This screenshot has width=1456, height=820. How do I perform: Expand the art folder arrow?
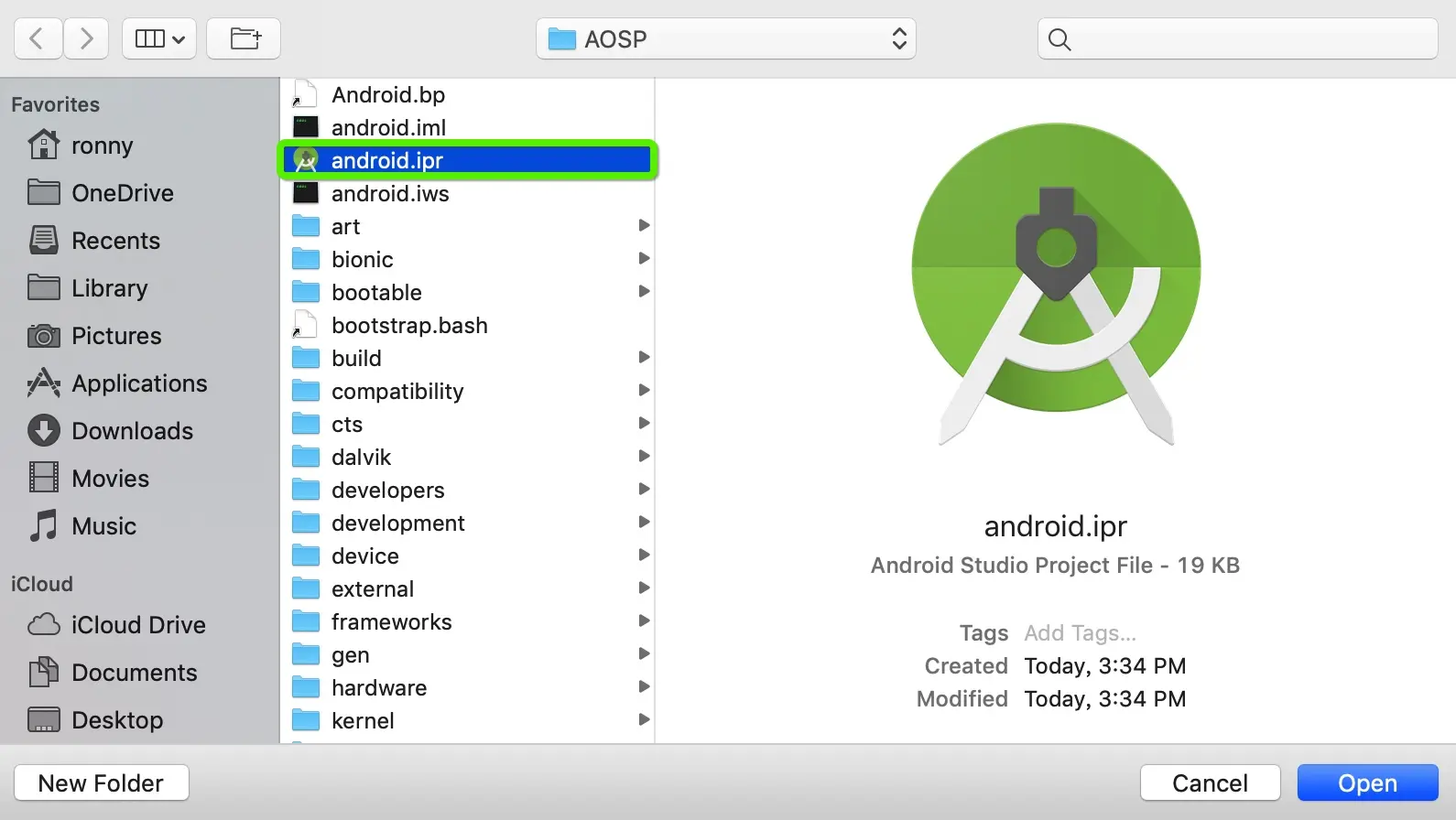pos(644,225)
